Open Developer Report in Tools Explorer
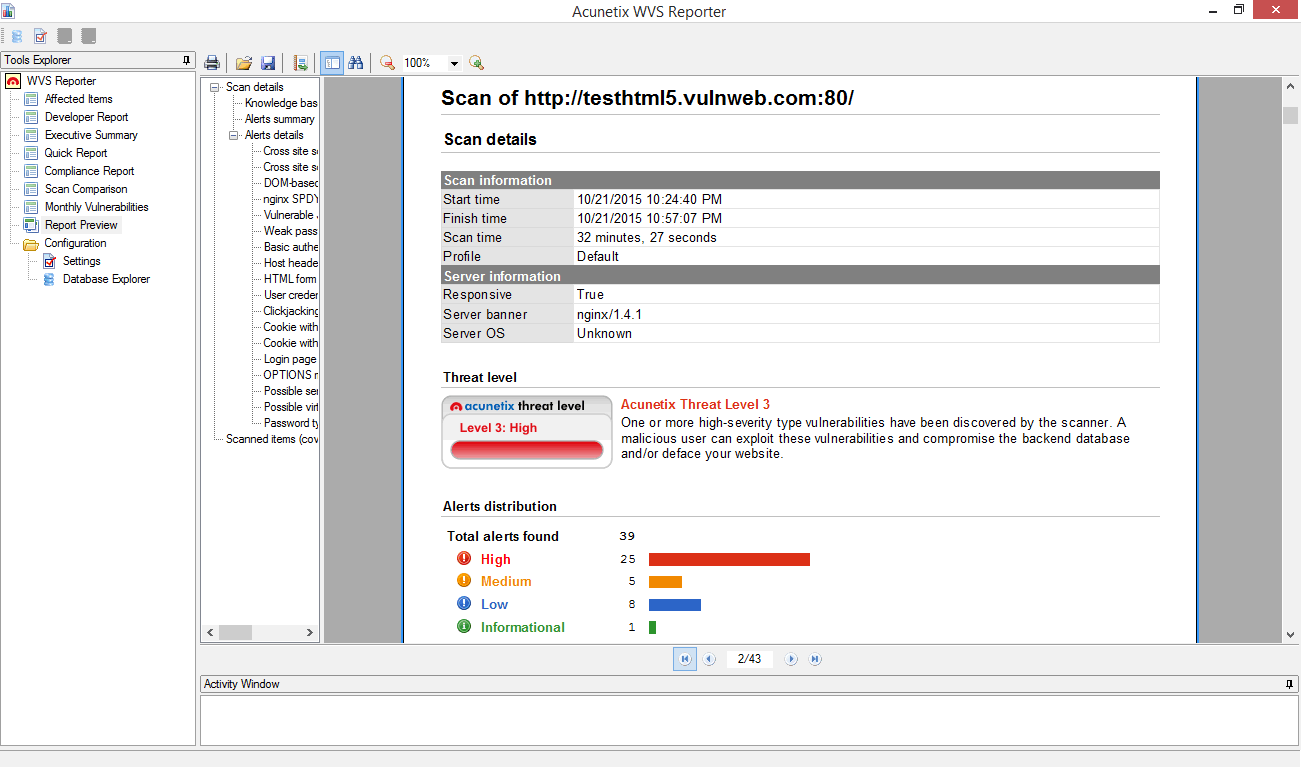This screenshot has width=1301, height=768. [86, 117]
